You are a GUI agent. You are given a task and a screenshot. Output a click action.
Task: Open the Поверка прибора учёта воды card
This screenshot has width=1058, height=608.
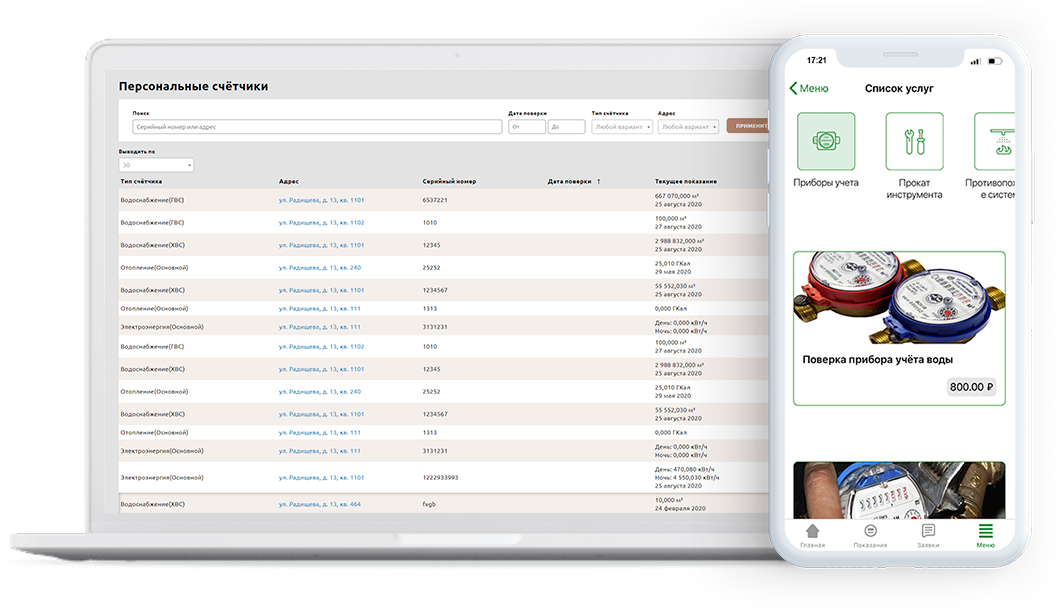pos(899,329)
